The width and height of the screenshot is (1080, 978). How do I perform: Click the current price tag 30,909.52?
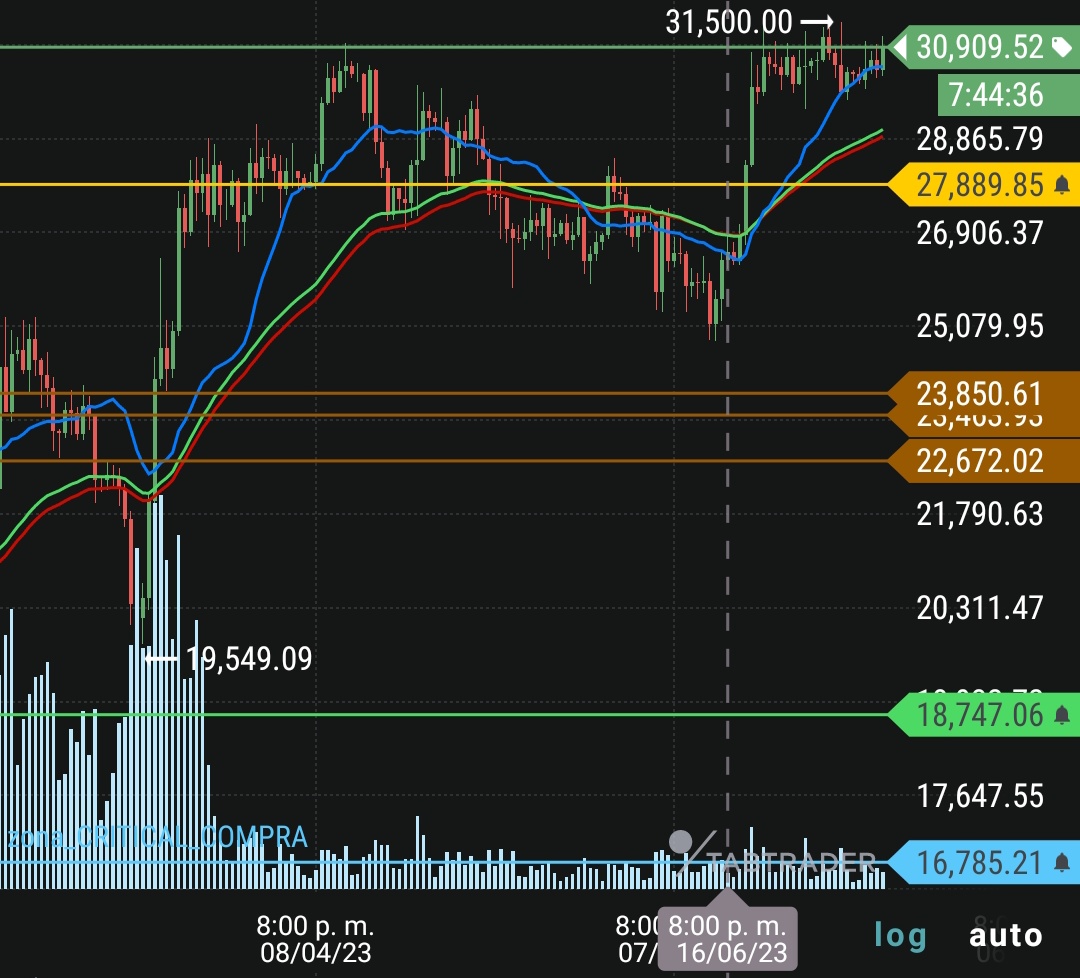(x=985, y=47)
